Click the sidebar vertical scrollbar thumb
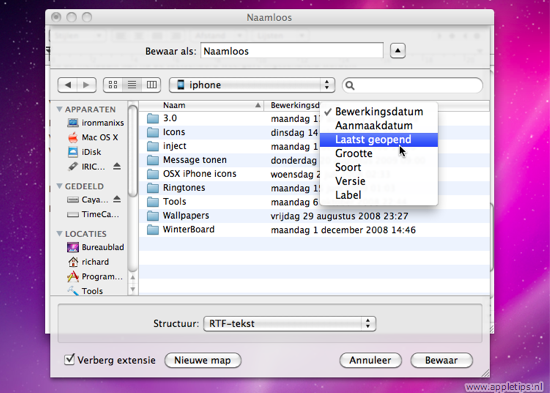The image size is (550, 393). pyautogui.click(x=133, y=151)
